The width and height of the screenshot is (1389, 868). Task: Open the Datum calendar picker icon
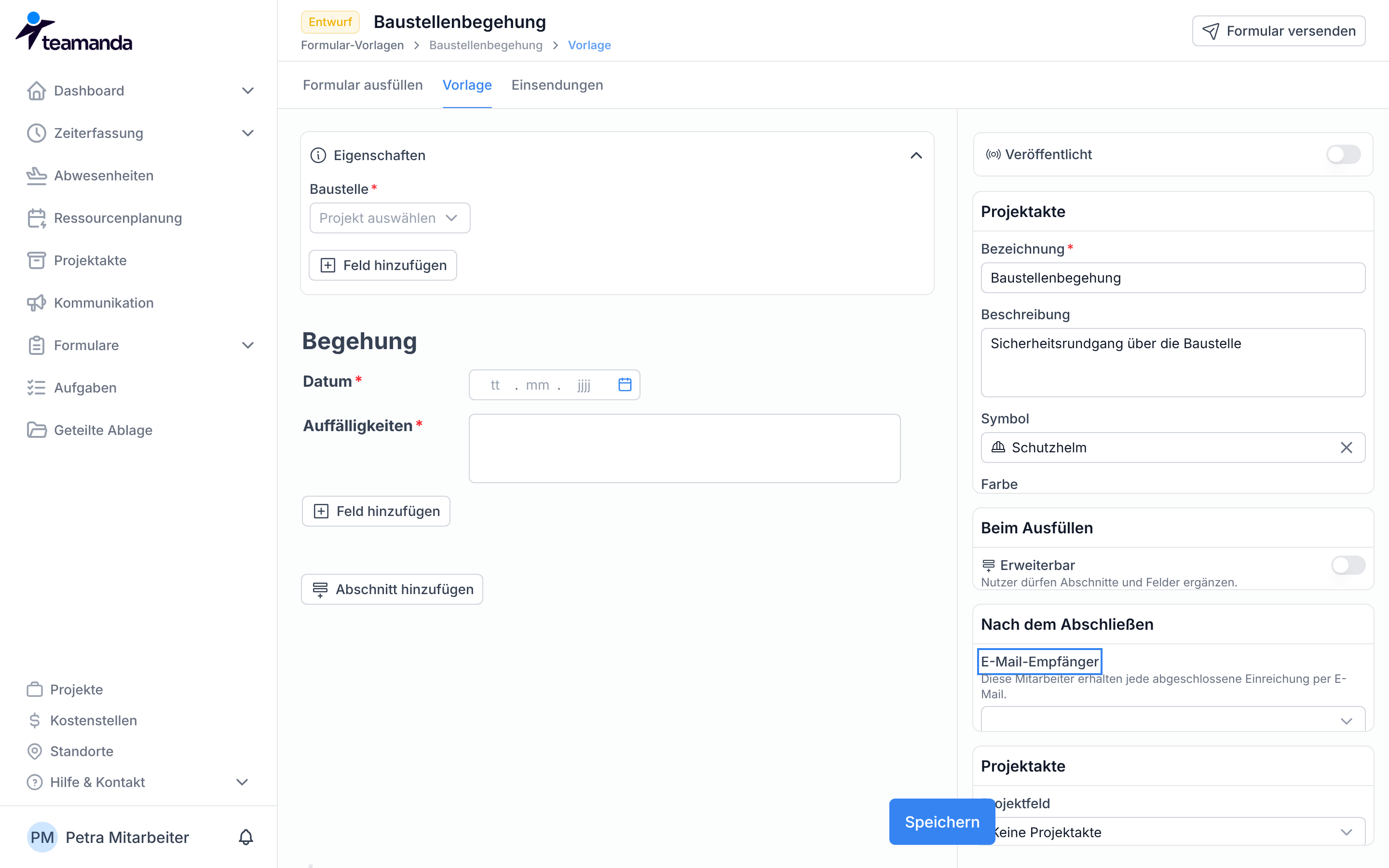point(625,385)
